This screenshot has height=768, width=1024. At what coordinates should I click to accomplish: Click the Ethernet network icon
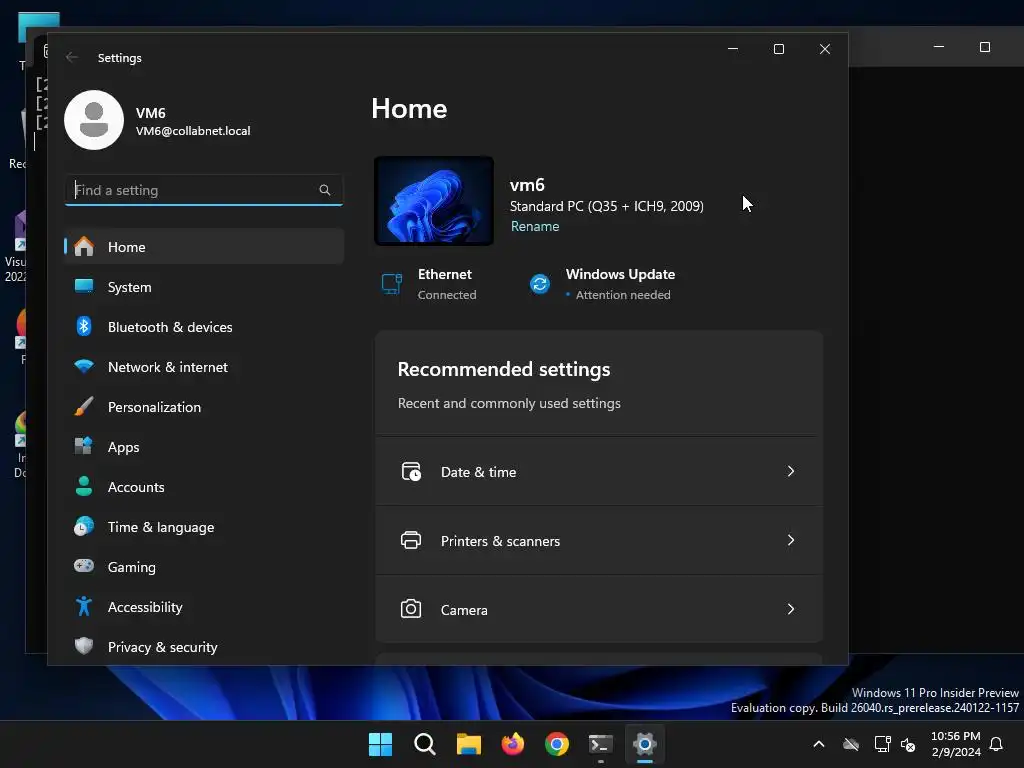(391, 284)
